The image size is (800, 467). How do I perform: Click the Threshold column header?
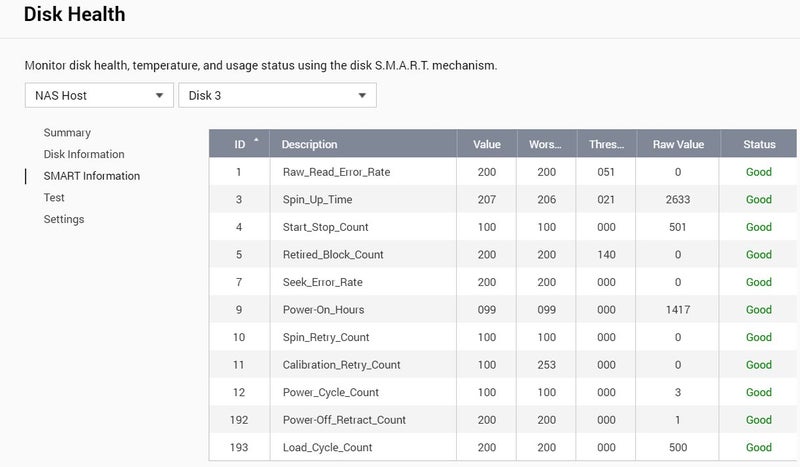coord(606,144)
